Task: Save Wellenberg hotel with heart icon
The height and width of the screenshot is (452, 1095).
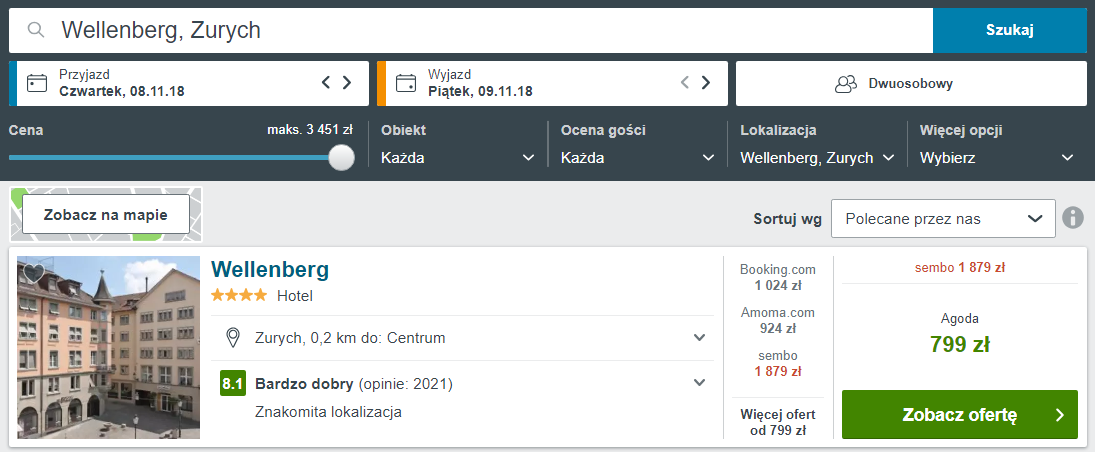Action: point(33,272)
